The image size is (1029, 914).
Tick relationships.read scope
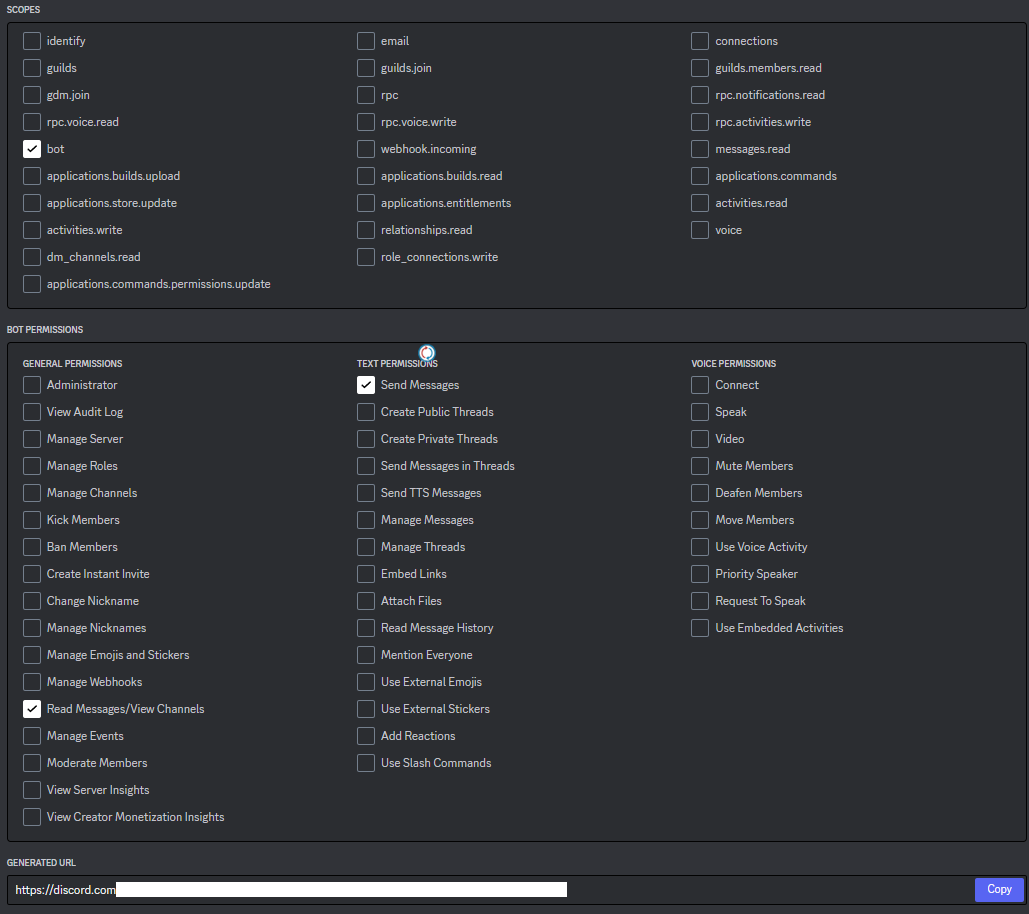(x=366, y=230)
